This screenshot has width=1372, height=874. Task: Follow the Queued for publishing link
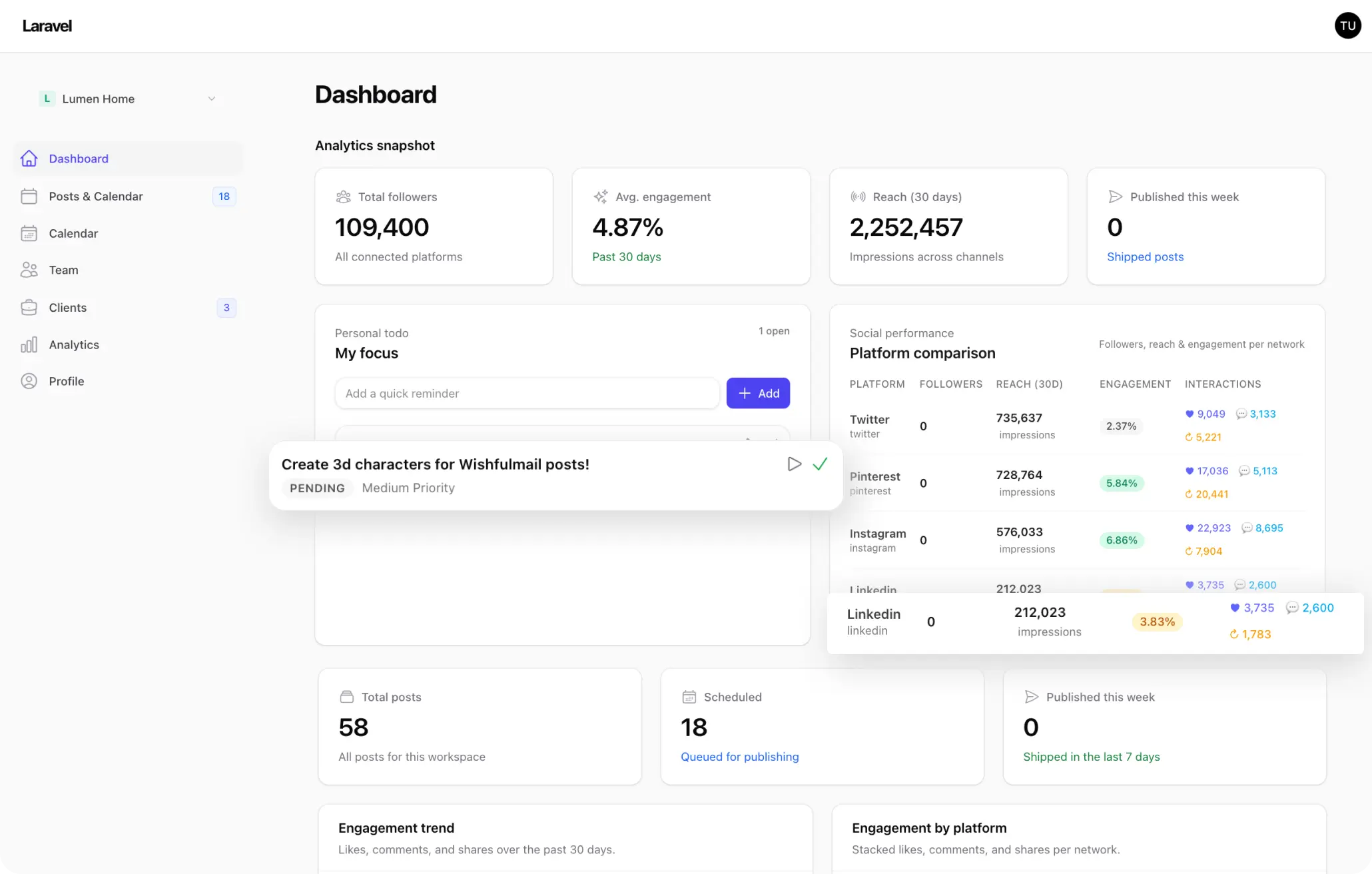[x=739, y=757]
